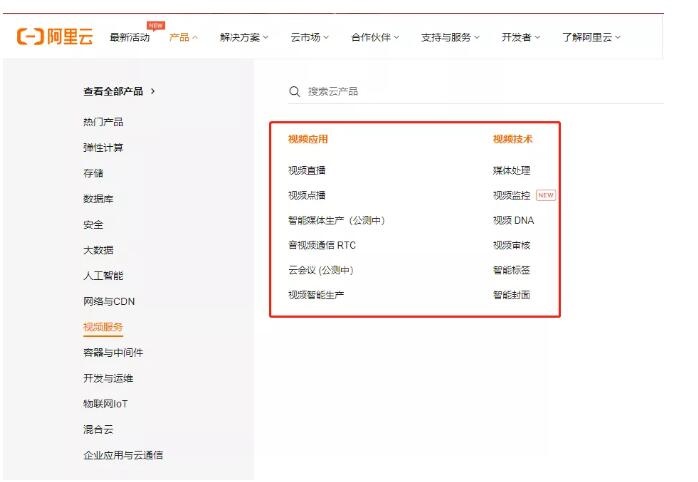Select 企业应用与云通信 category
The height and width of the screenshot is (482, 698).
(x=123, y=455)
